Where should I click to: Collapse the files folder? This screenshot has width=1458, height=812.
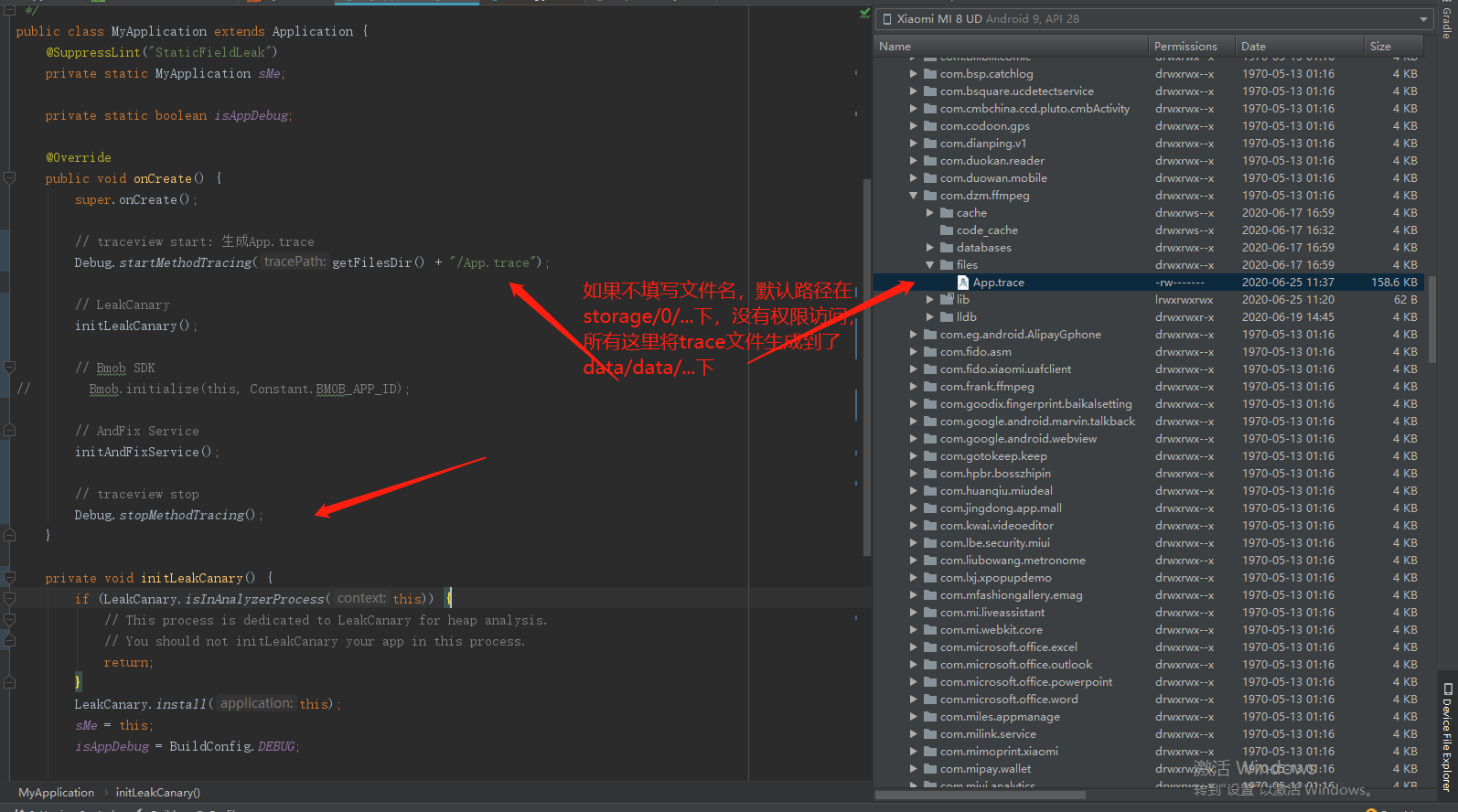(x=929, y=265)
